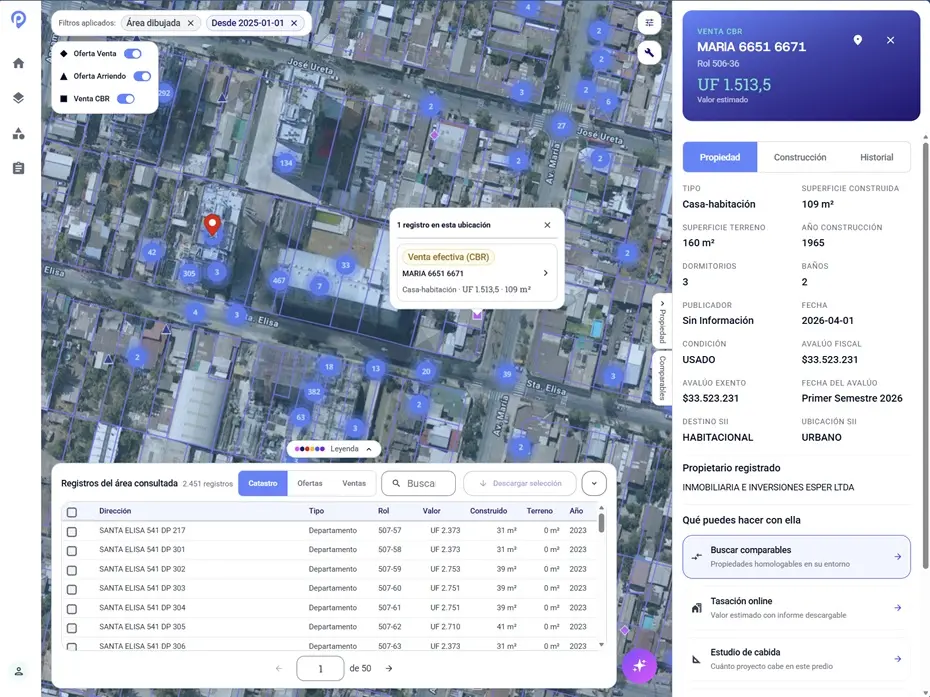This screenshot has height=697, width=930.
Task: Close the MARIA 6651 6671 property panel
Action: point(890,40)
